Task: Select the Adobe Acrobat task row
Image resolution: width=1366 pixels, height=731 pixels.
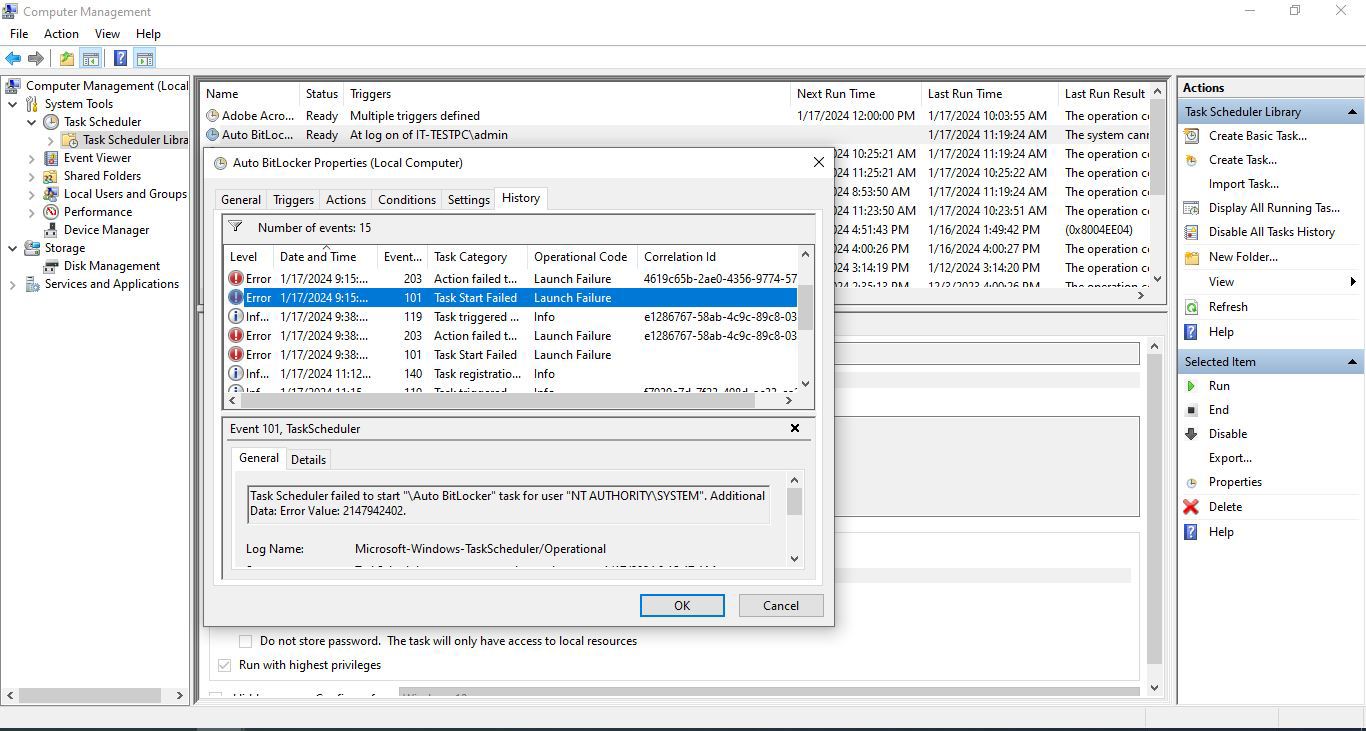Action: (676, 116)
